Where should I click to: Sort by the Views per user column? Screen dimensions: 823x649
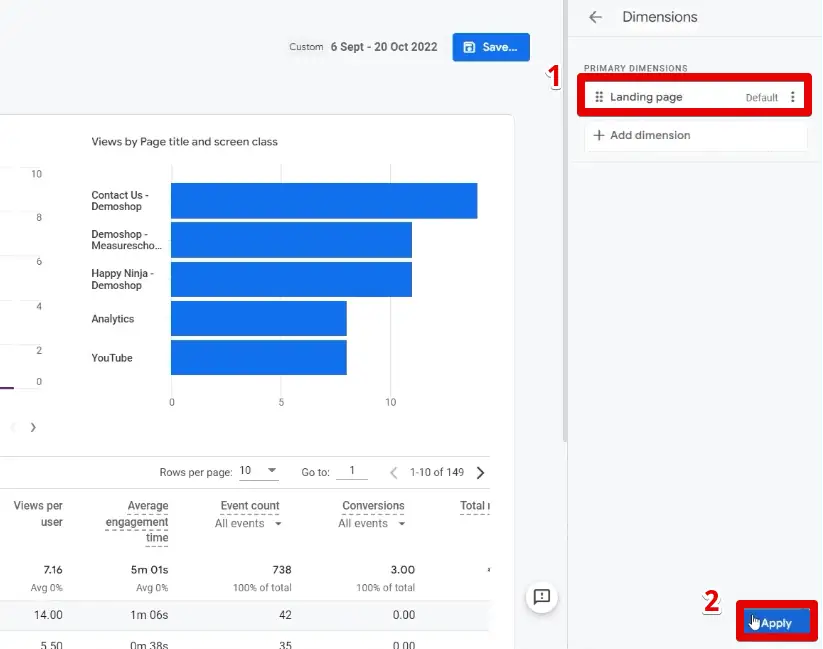(38, 513)
